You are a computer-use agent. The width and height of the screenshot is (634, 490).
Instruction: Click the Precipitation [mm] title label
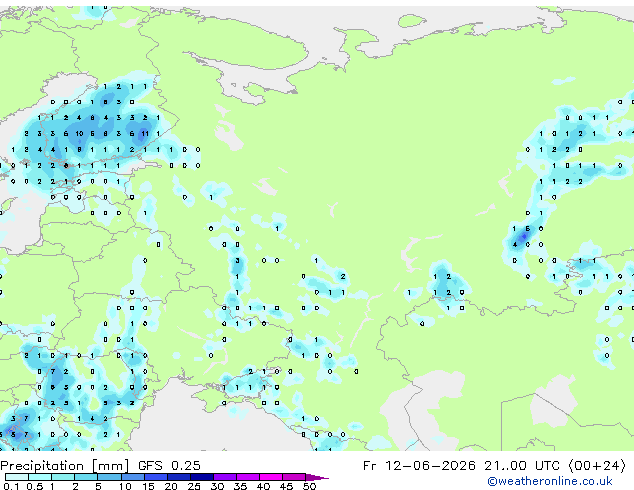click(x=65, y=465)
